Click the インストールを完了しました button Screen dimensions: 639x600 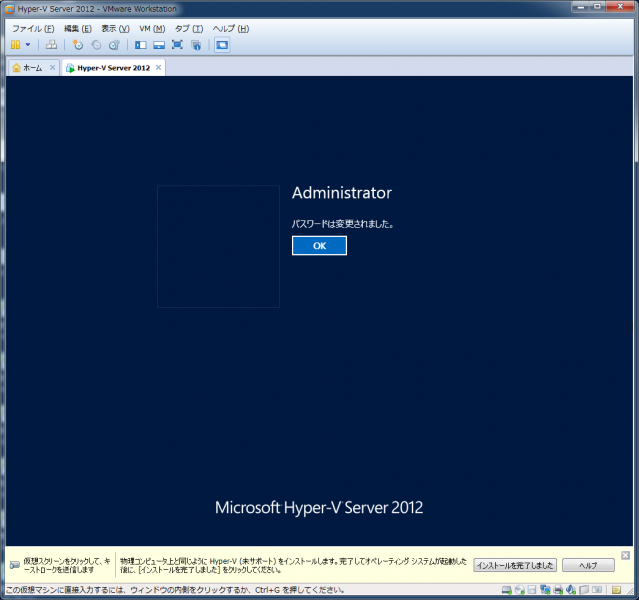515,565
